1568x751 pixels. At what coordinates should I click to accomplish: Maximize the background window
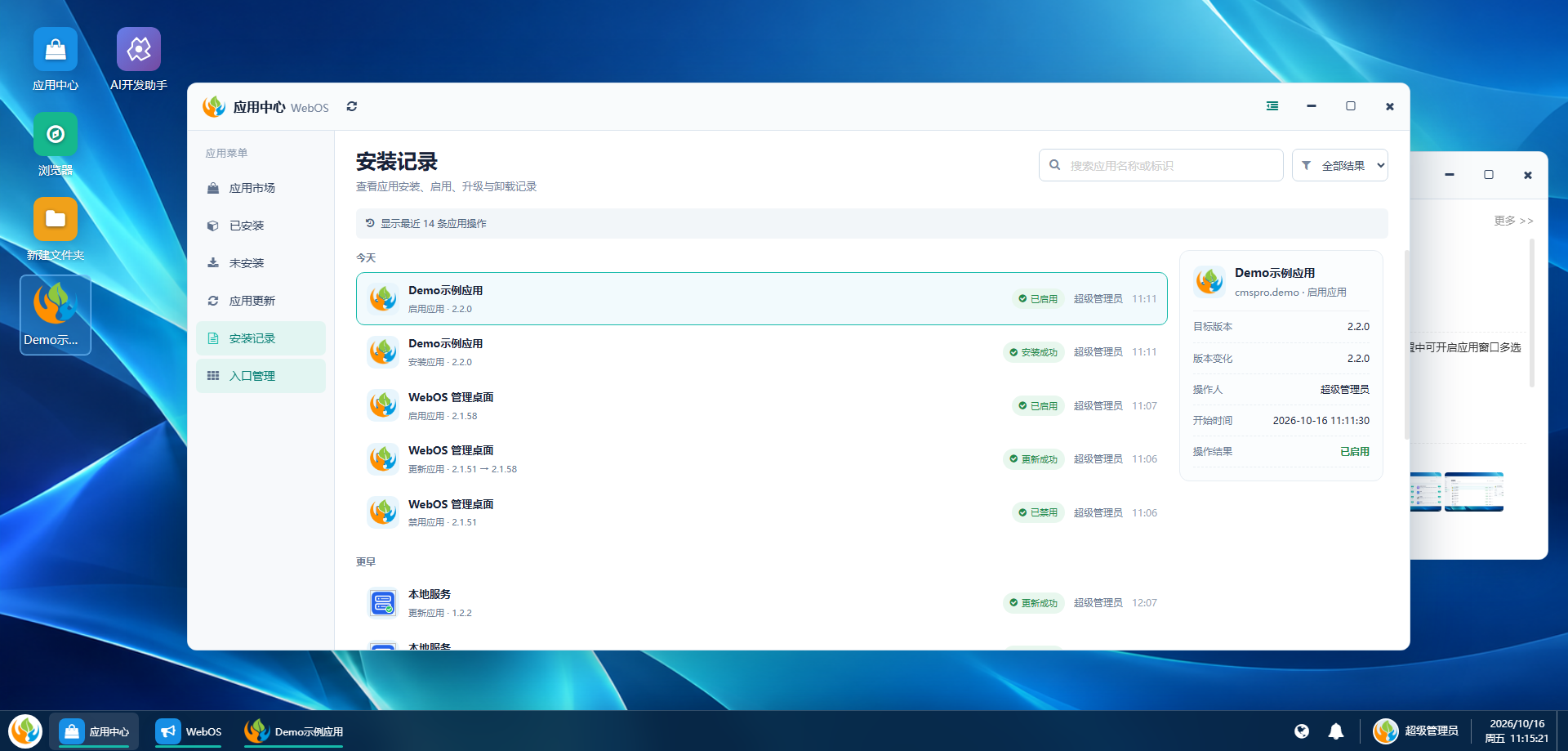[1488, 175]
